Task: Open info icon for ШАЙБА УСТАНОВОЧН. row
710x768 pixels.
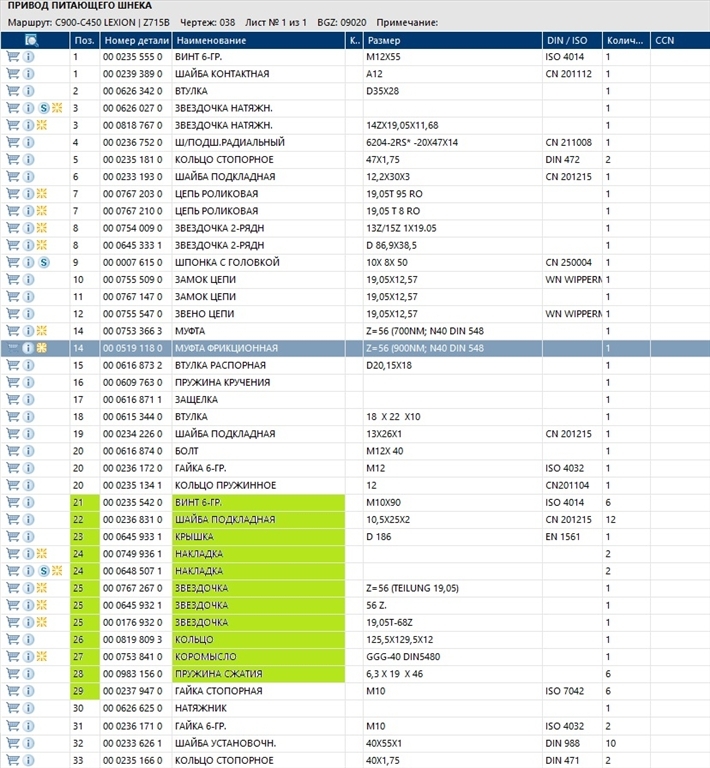Action: [28, 743]
